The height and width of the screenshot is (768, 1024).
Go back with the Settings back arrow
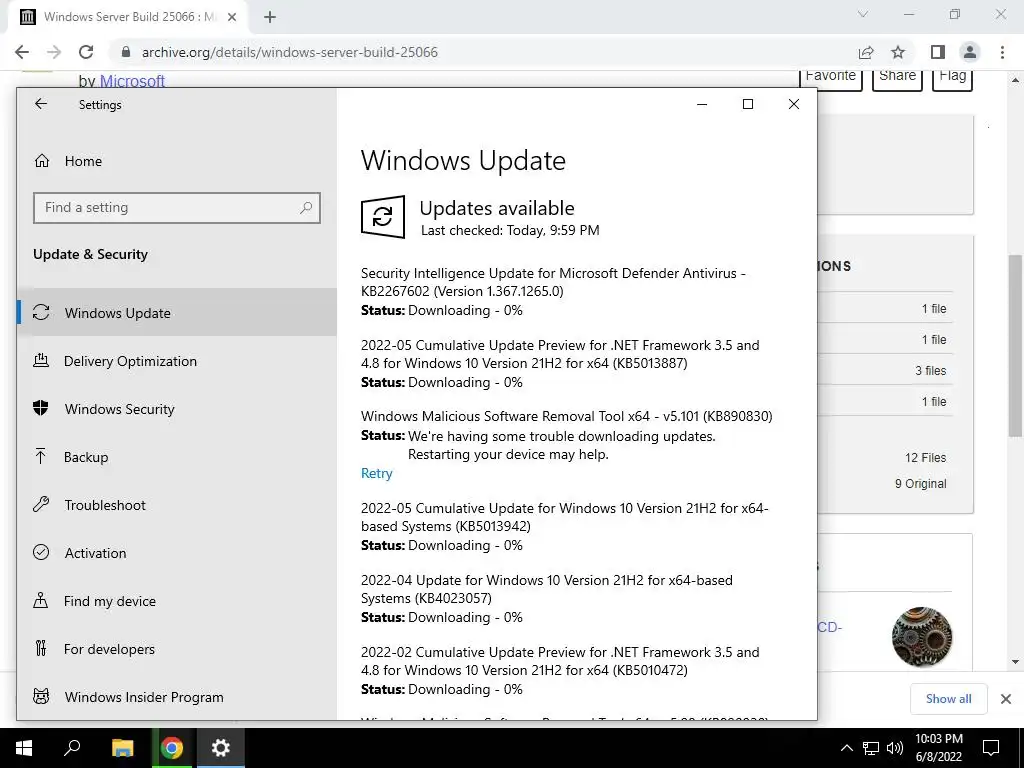[41, 104]
